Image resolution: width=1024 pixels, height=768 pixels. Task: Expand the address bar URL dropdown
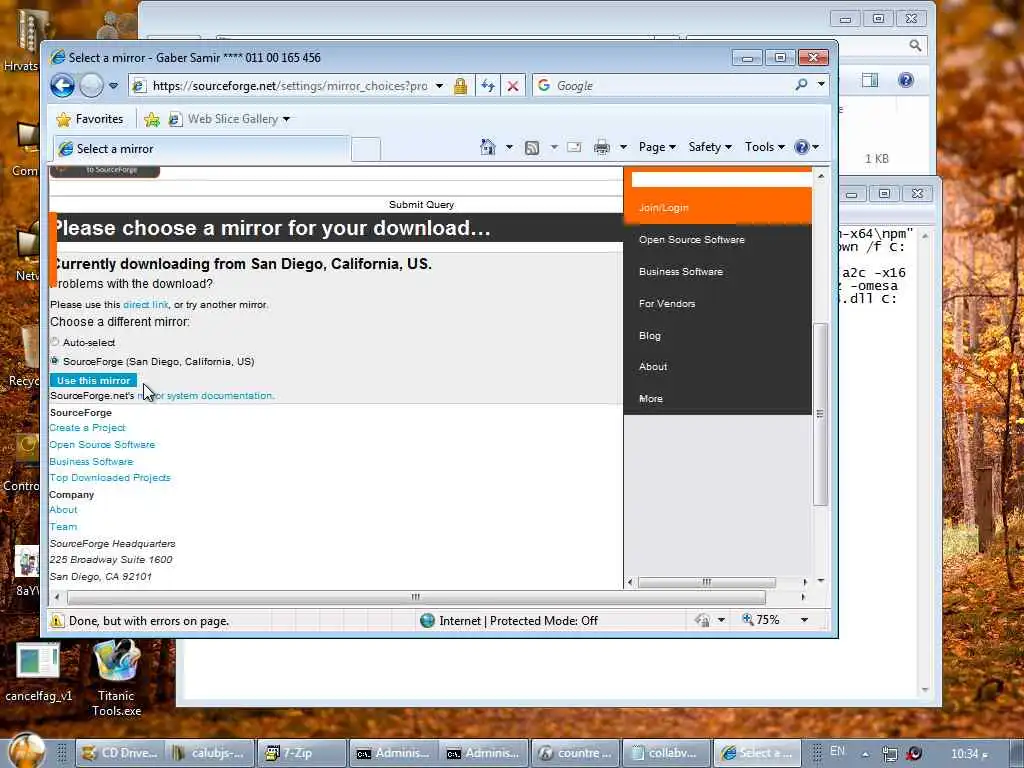click(440, 86)
